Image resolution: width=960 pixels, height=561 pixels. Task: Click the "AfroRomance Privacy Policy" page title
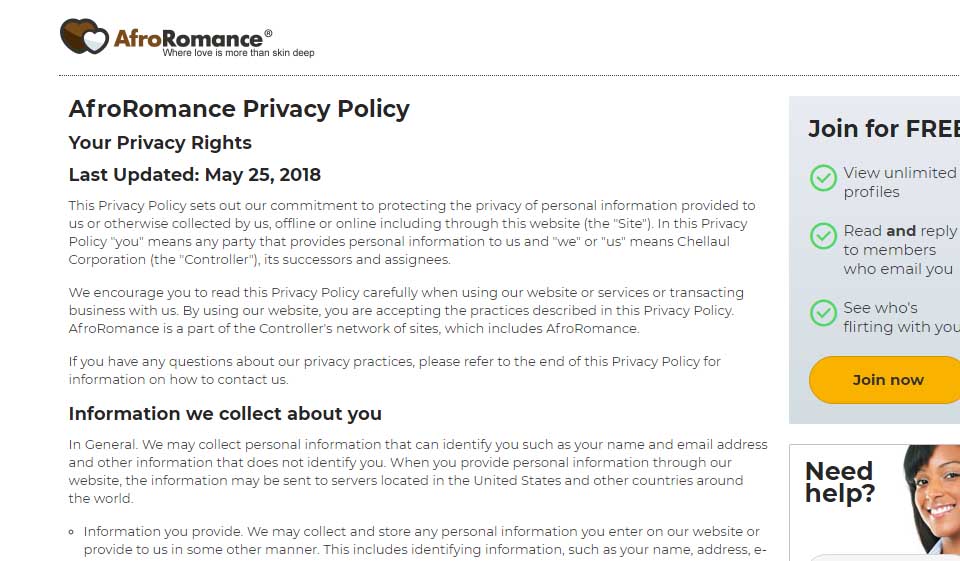point(239,109)
